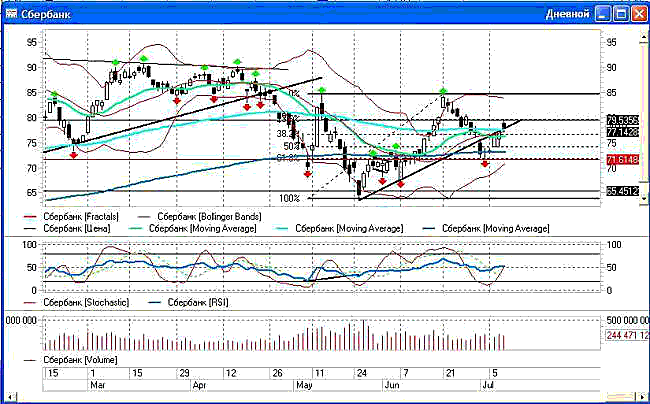
Task: Click the vertical scrollbar up arrow
Action: coord(644,36)
